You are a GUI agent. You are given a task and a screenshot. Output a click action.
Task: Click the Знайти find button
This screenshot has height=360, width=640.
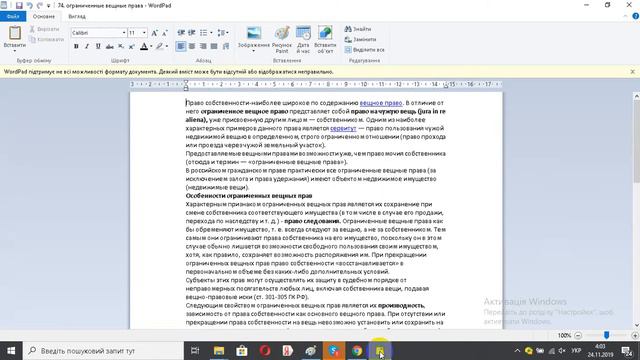coord(358,29)
